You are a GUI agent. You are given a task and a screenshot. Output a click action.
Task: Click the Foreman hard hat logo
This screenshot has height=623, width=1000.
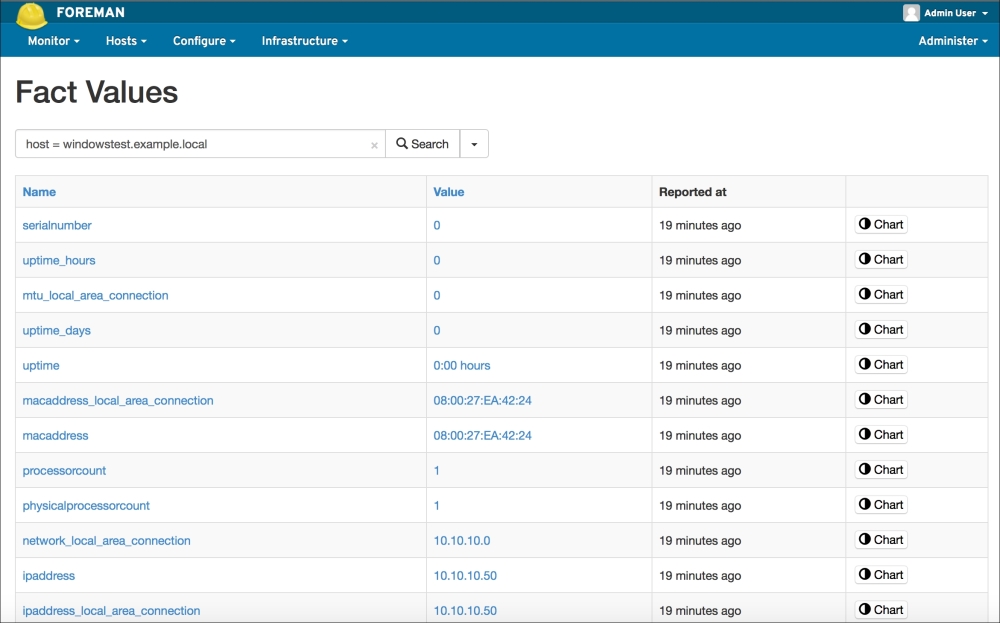point(31,14)
